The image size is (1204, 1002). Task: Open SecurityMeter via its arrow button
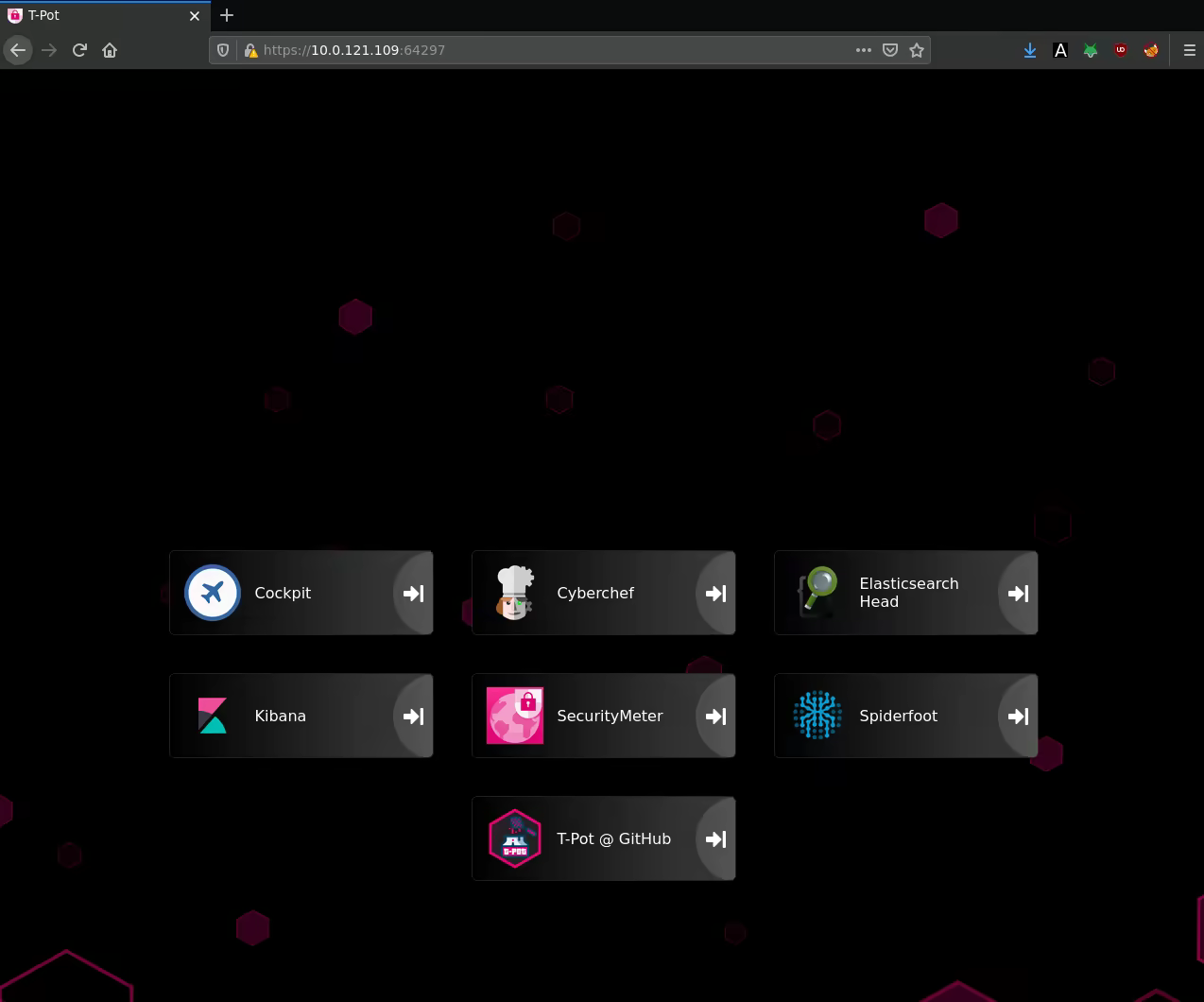[x=715, y=716]
